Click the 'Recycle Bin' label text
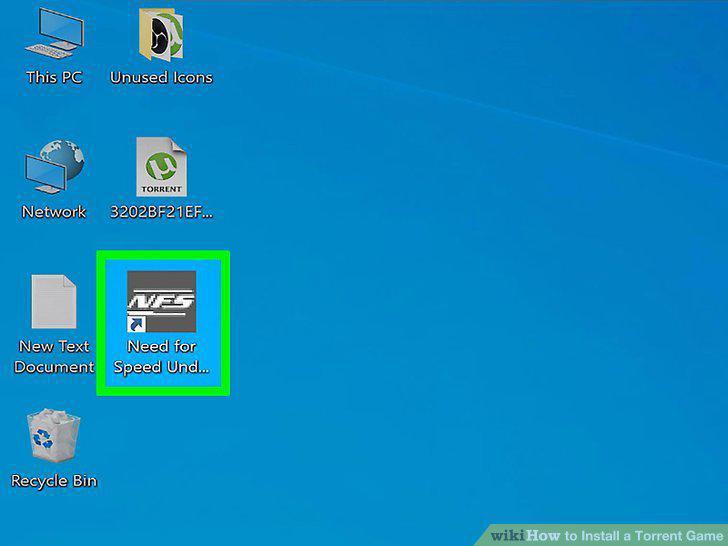The width and height of the screenshot is (728, 546). pos(54,481)
